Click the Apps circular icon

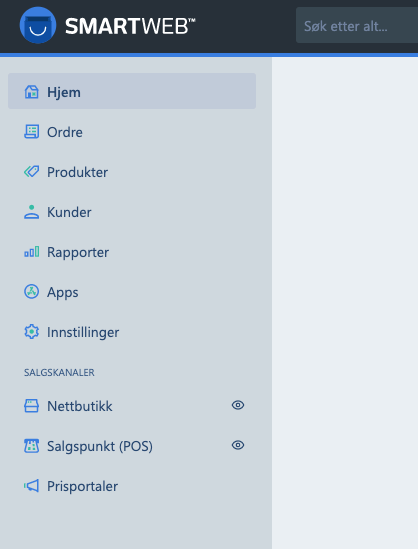click(32, 292)
